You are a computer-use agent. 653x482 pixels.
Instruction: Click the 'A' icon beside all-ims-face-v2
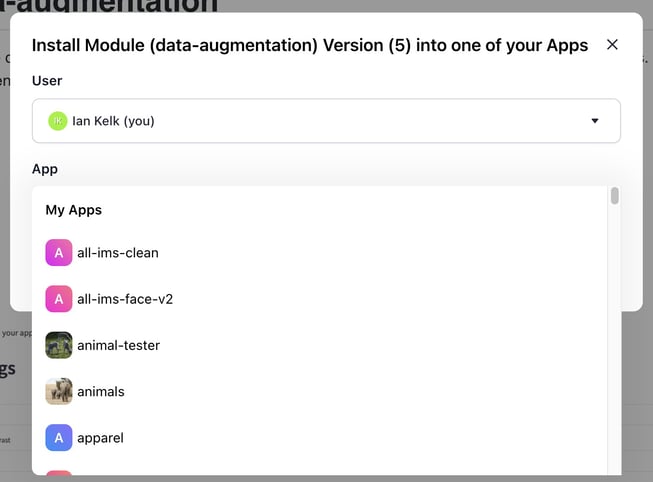click(x=59, y=299)
